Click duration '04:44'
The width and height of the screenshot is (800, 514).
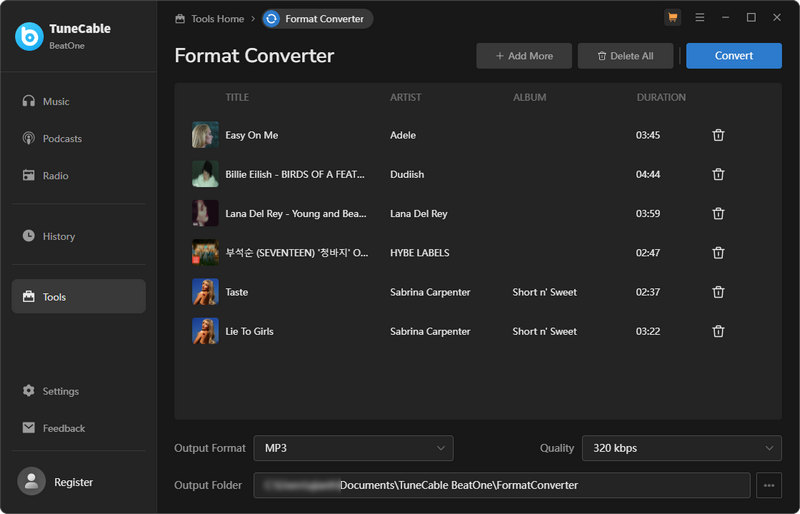(648, 175)
